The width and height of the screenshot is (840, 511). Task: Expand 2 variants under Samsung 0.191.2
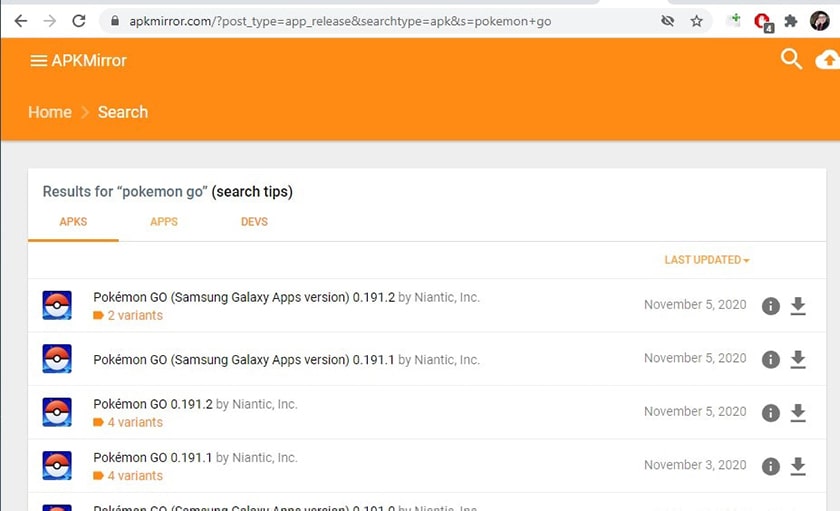tap(134, 316)
